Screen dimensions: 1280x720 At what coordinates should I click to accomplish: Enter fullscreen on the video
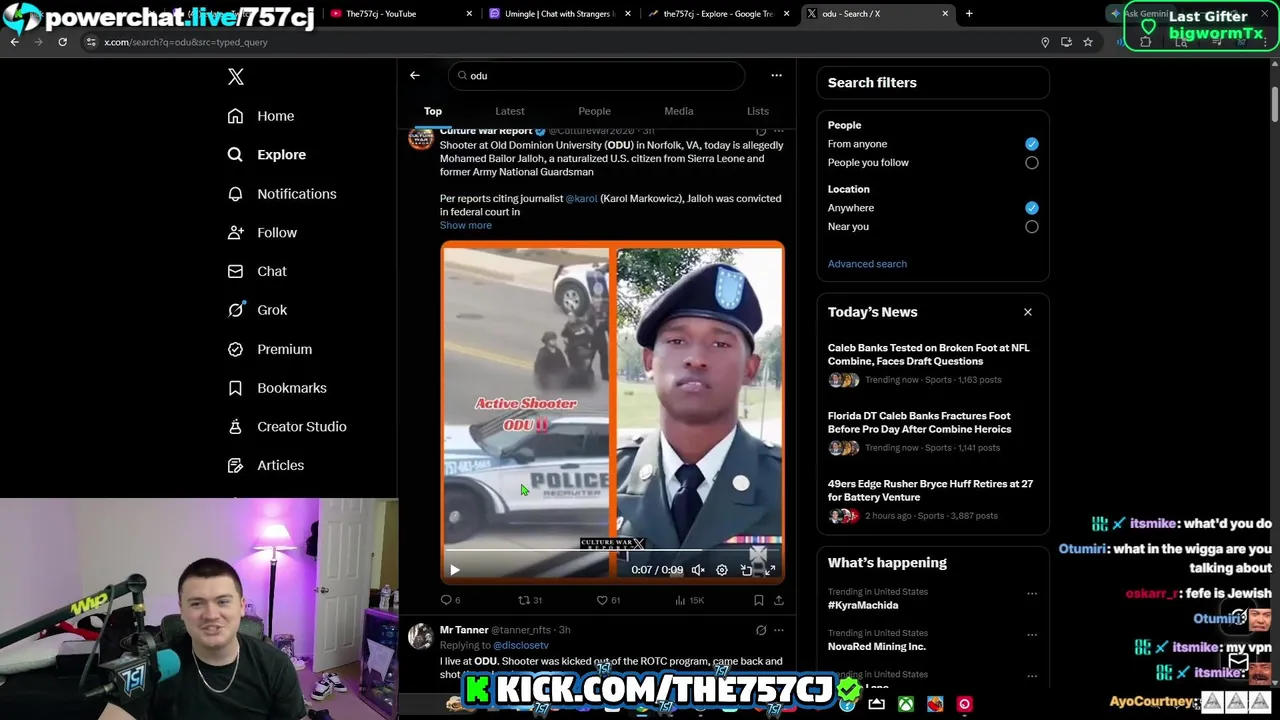[x=770, y=570]
